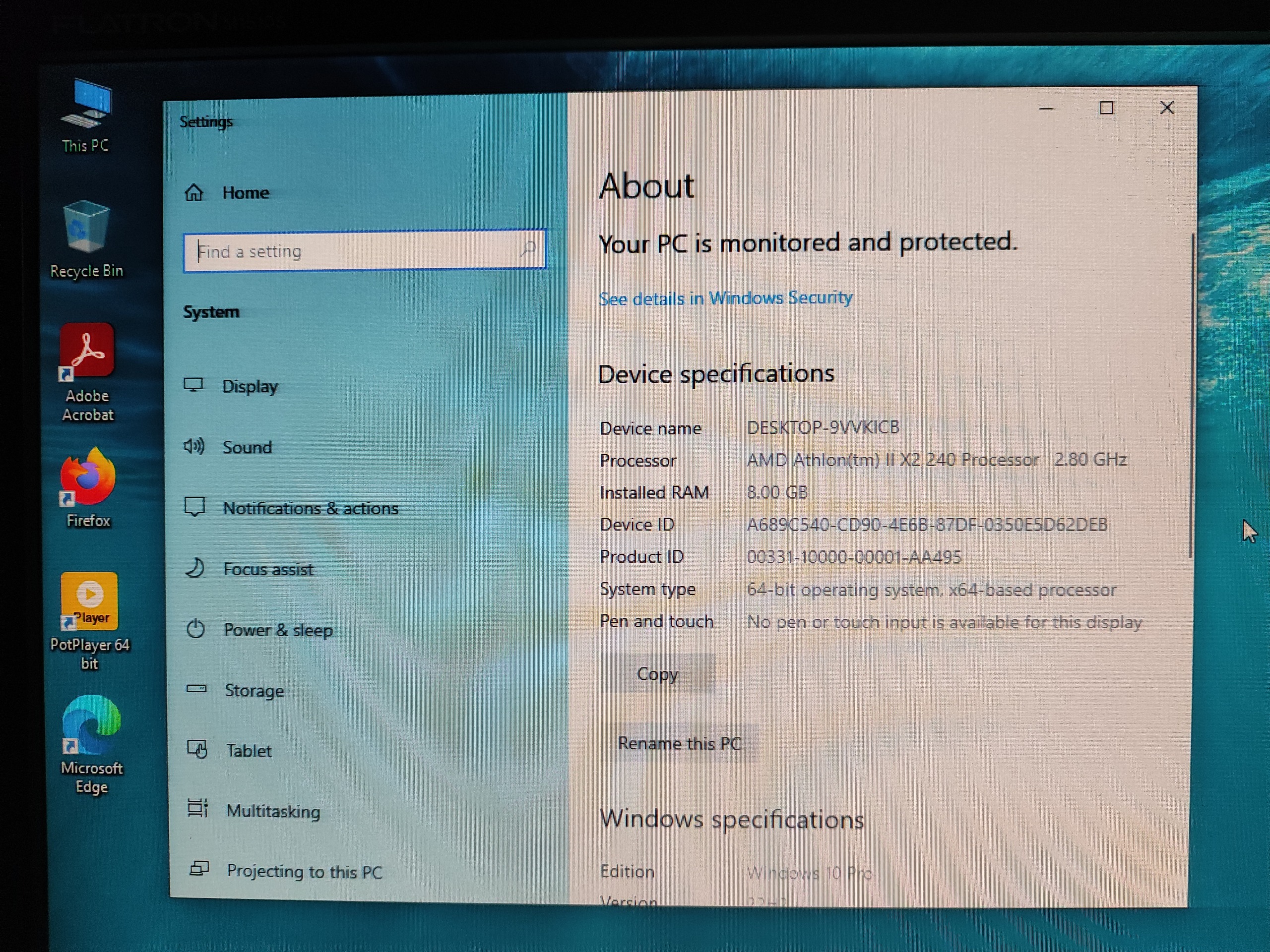Click the Home icon in Settings
The width and height of the screenshot is (1270, 952).
click(x=194, y=193)
